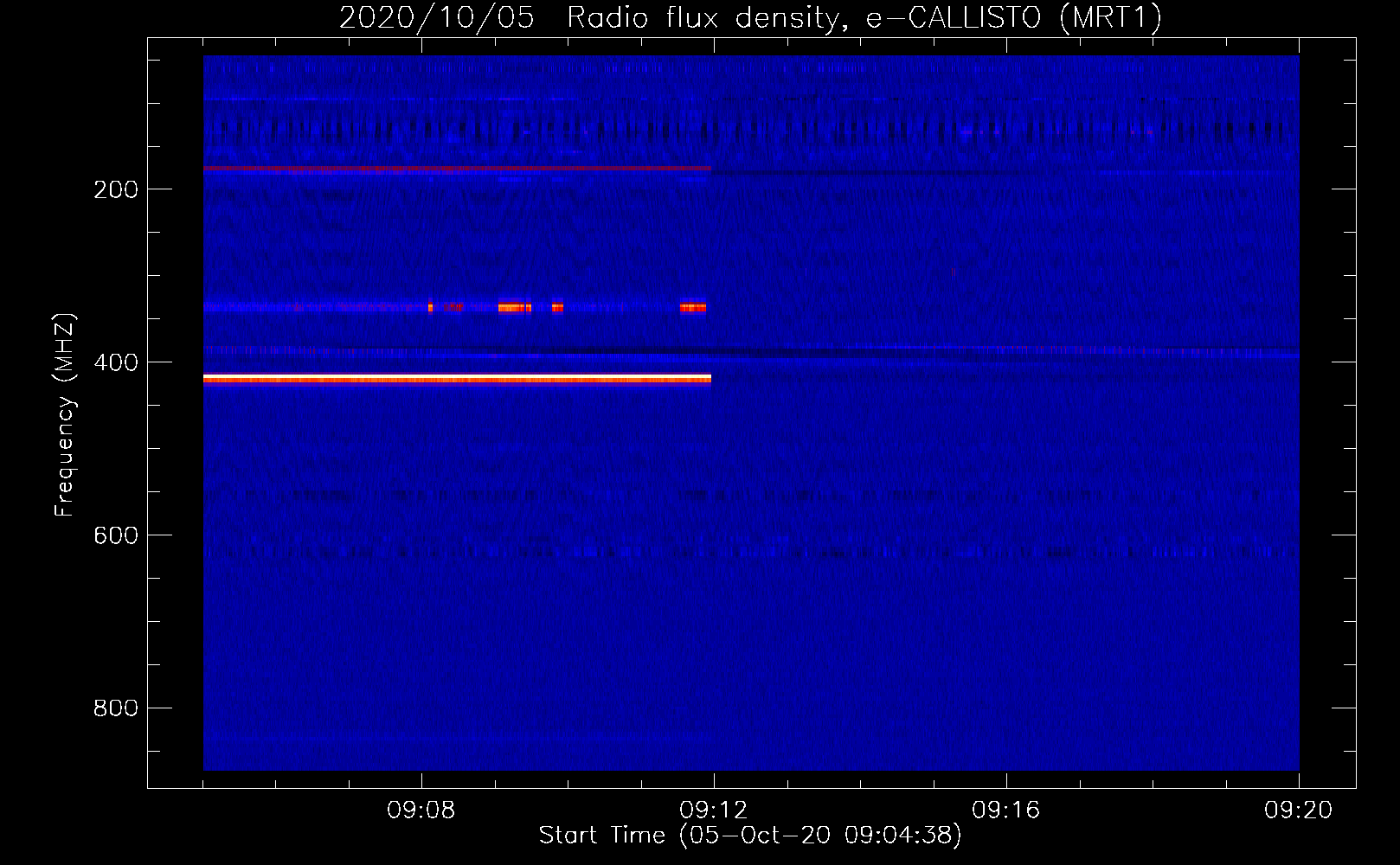Click the 09:16 time tick label
Image resolution: width=1400 pixels, height=865 pixels.
(1006, 811)
